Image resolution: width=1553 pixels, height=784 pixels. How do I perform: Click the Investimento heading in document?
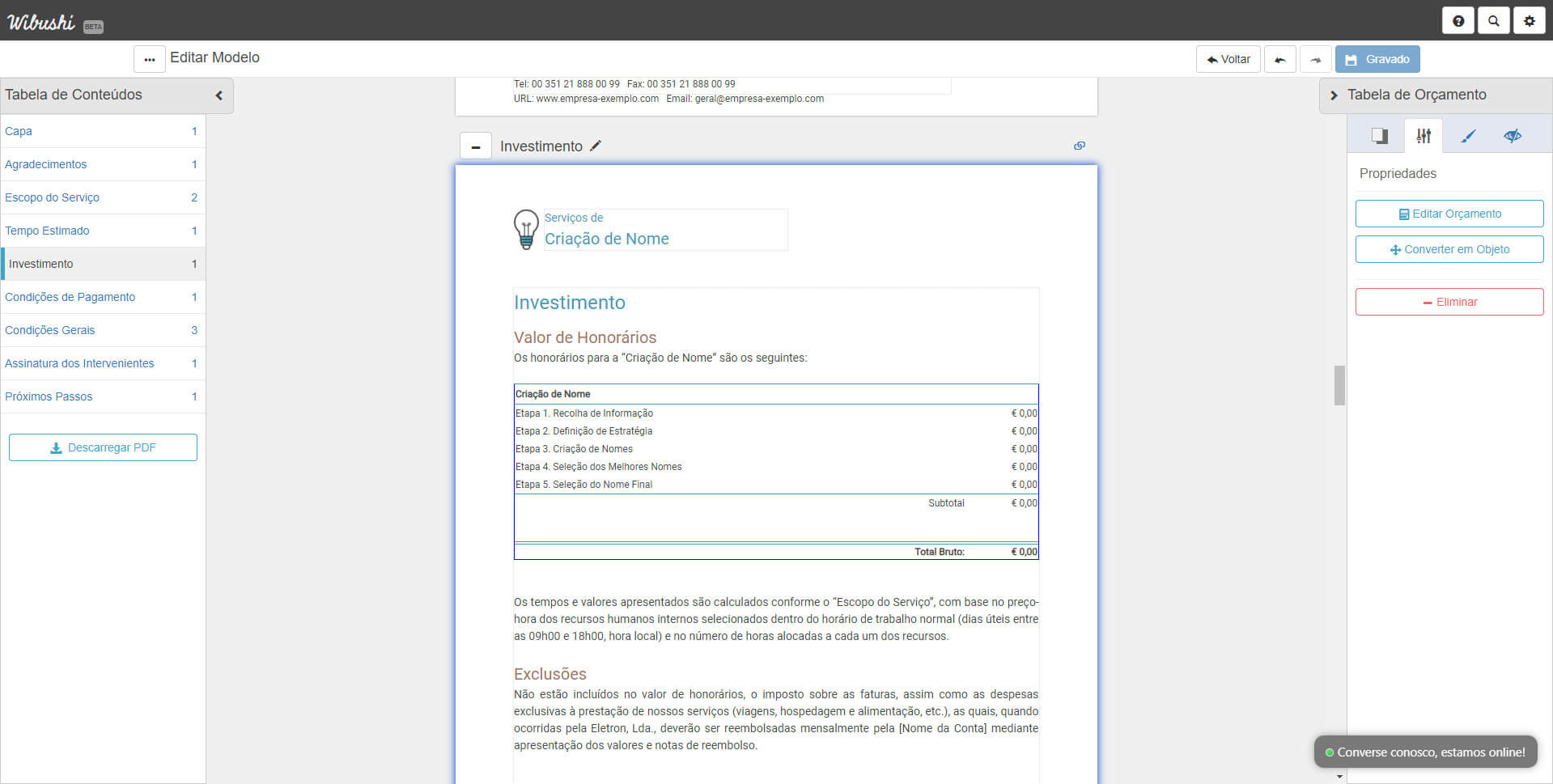570,303
